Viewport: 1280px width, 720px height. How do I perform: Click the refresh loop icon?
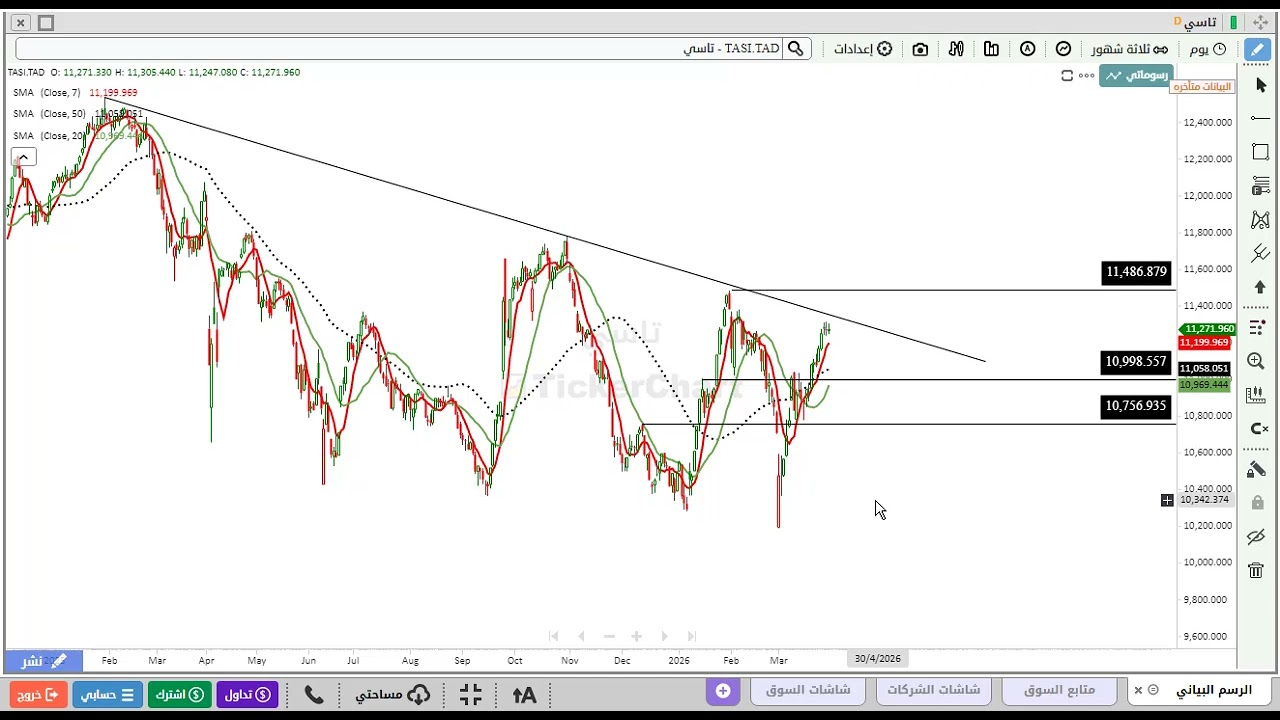pos(1067,76)
